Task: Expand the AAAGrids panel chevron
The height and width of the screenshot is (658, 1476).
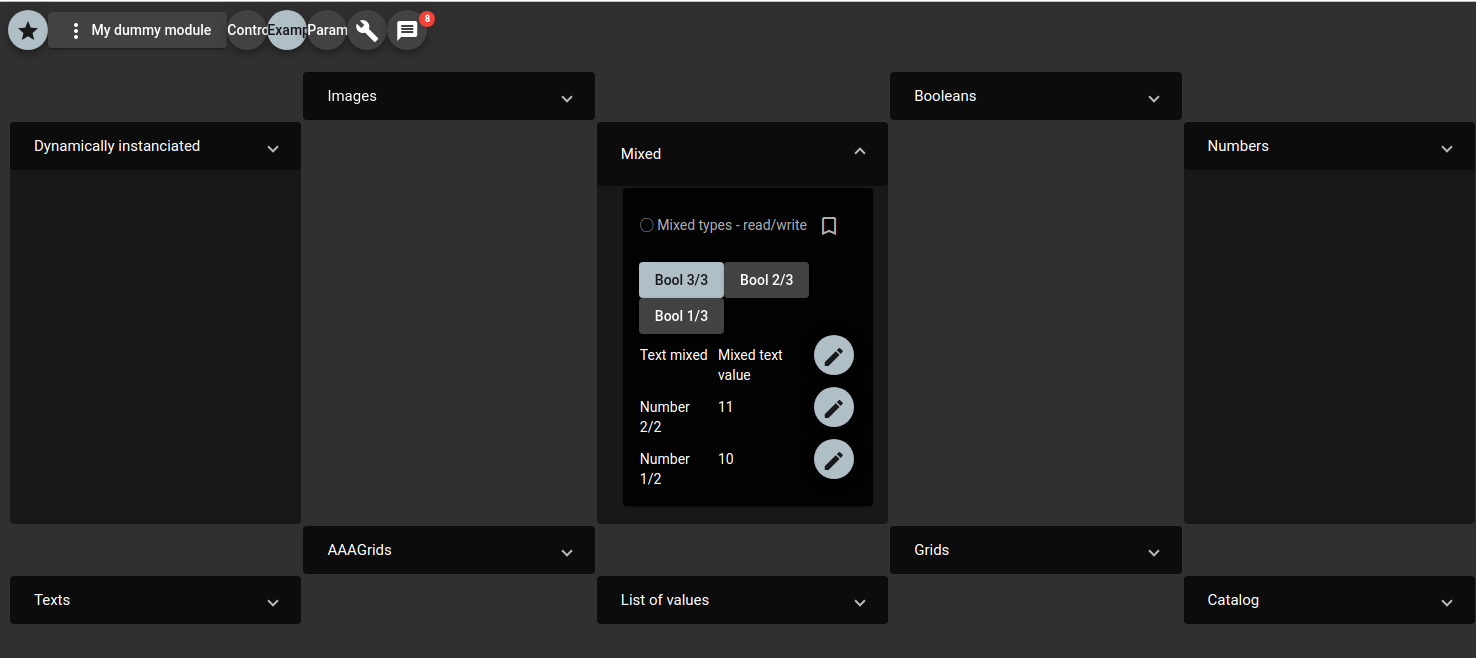Action: click(567, 552)
